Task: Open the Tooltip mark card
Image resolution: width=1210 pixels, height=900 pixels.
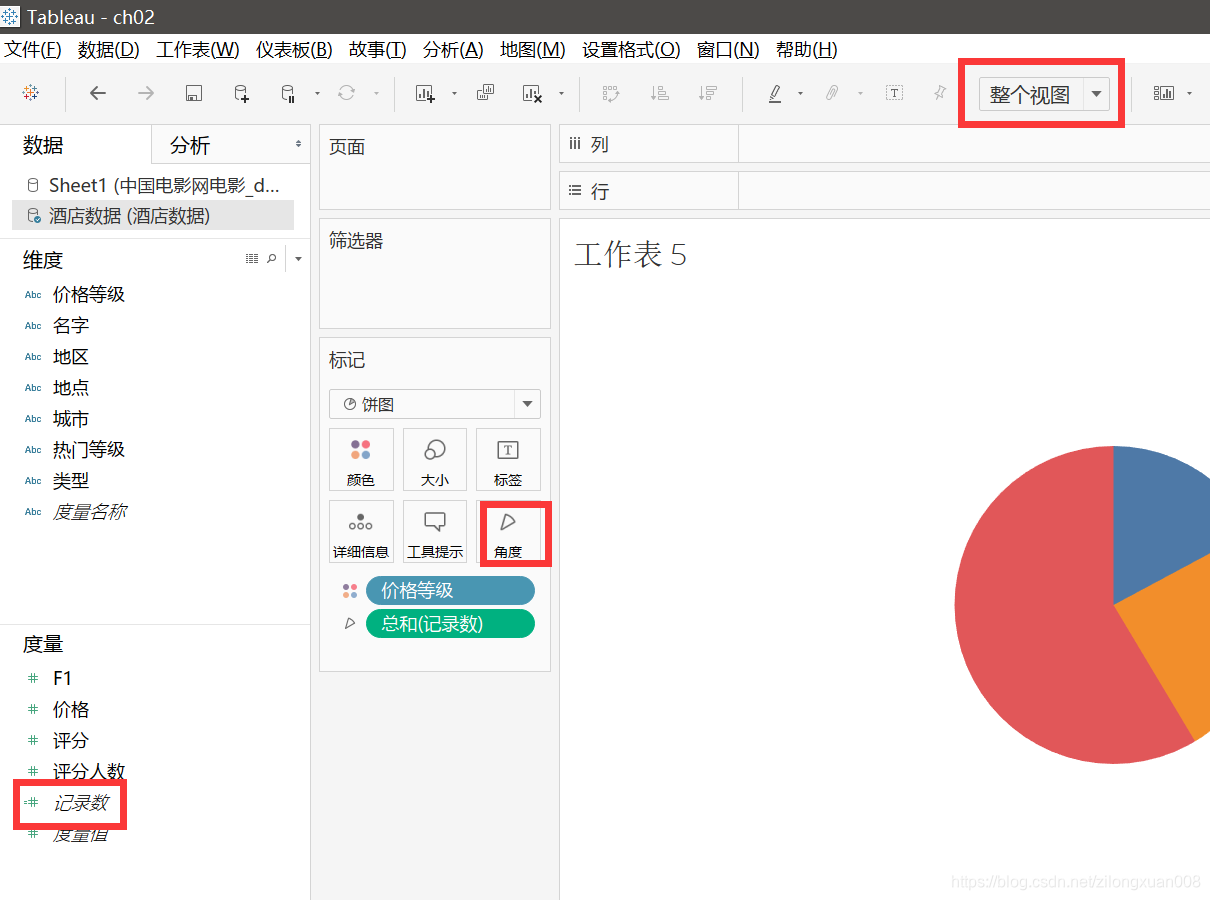Action: pos(435,531)
